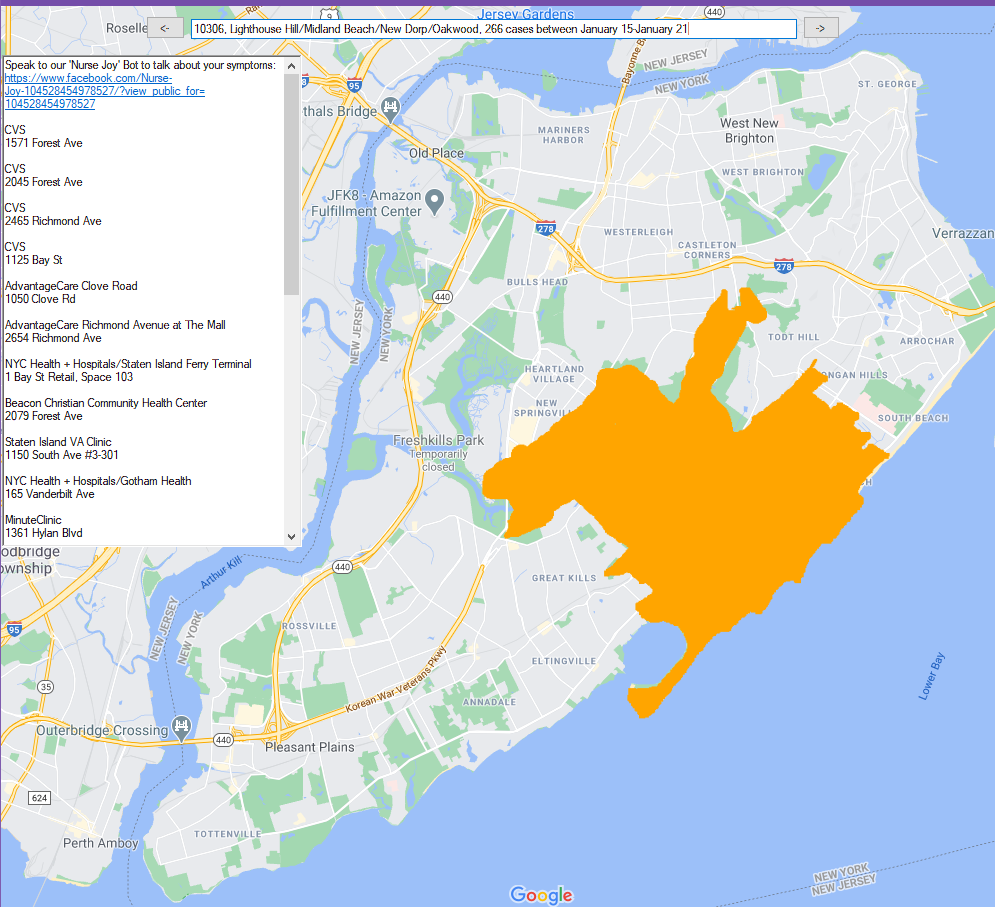Click the 'ELTINGVILLE' neighborhood label
The width and height of the screenshot is (995, 907).
[x=563, y=661]
